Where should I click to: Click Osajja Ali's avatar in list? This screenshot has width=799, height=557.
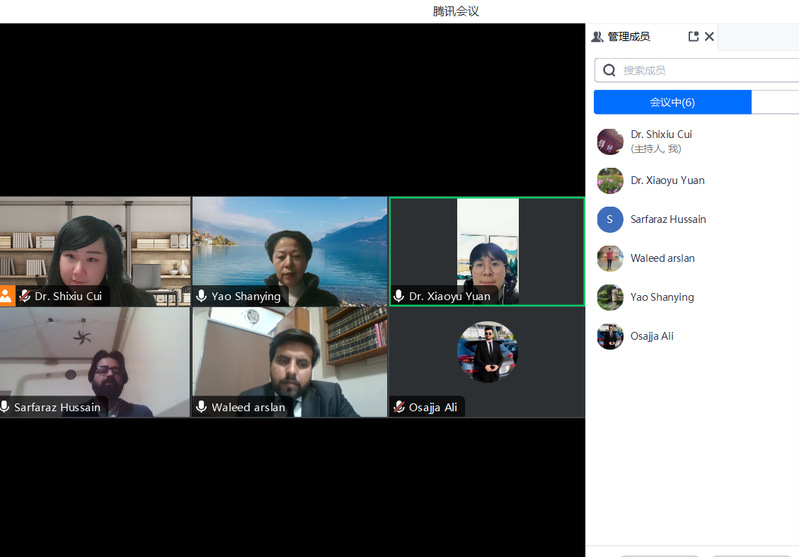(610, 336)
